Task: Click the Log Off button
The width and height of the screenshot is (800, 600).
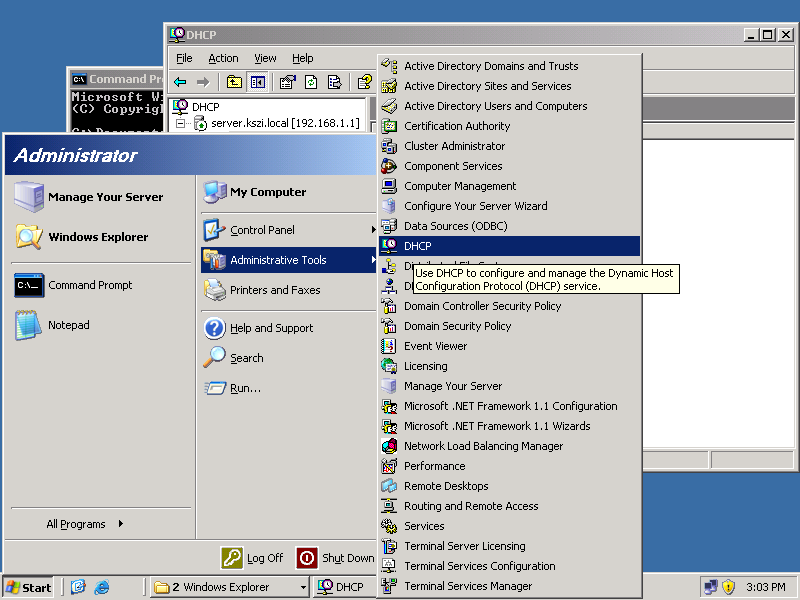Action: tap(252, 558)
